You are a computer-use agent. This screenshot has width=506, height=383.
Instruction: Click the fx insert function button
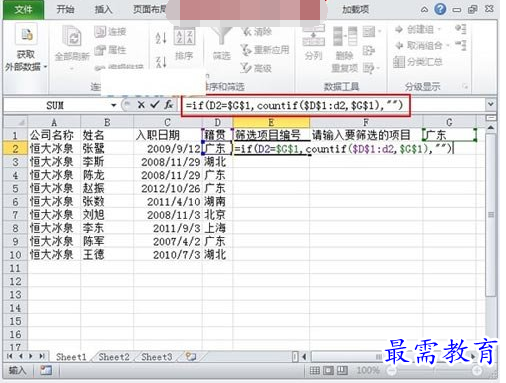(x=169, y=105)
